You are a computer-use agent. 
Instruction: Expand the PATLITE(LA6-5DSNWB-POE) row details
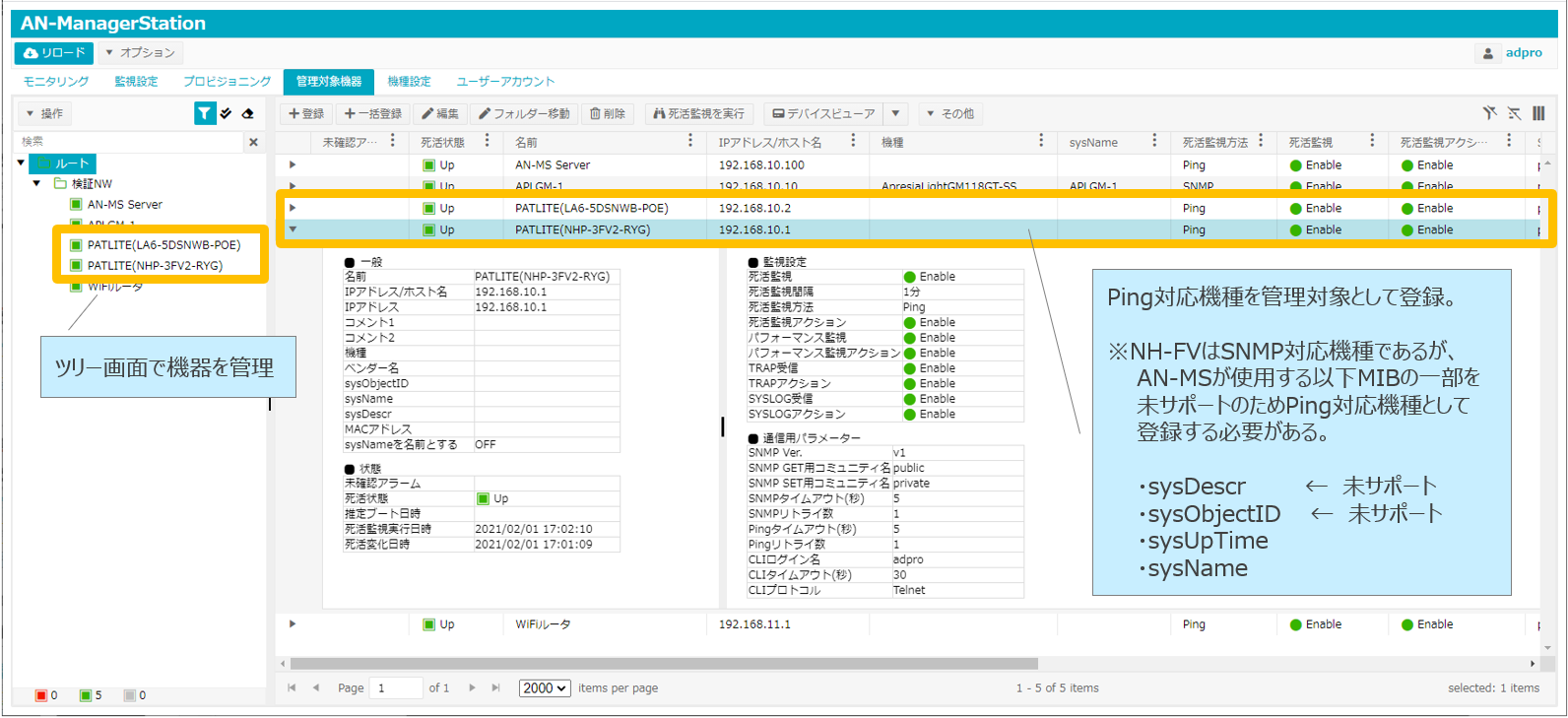pos(293,209)
